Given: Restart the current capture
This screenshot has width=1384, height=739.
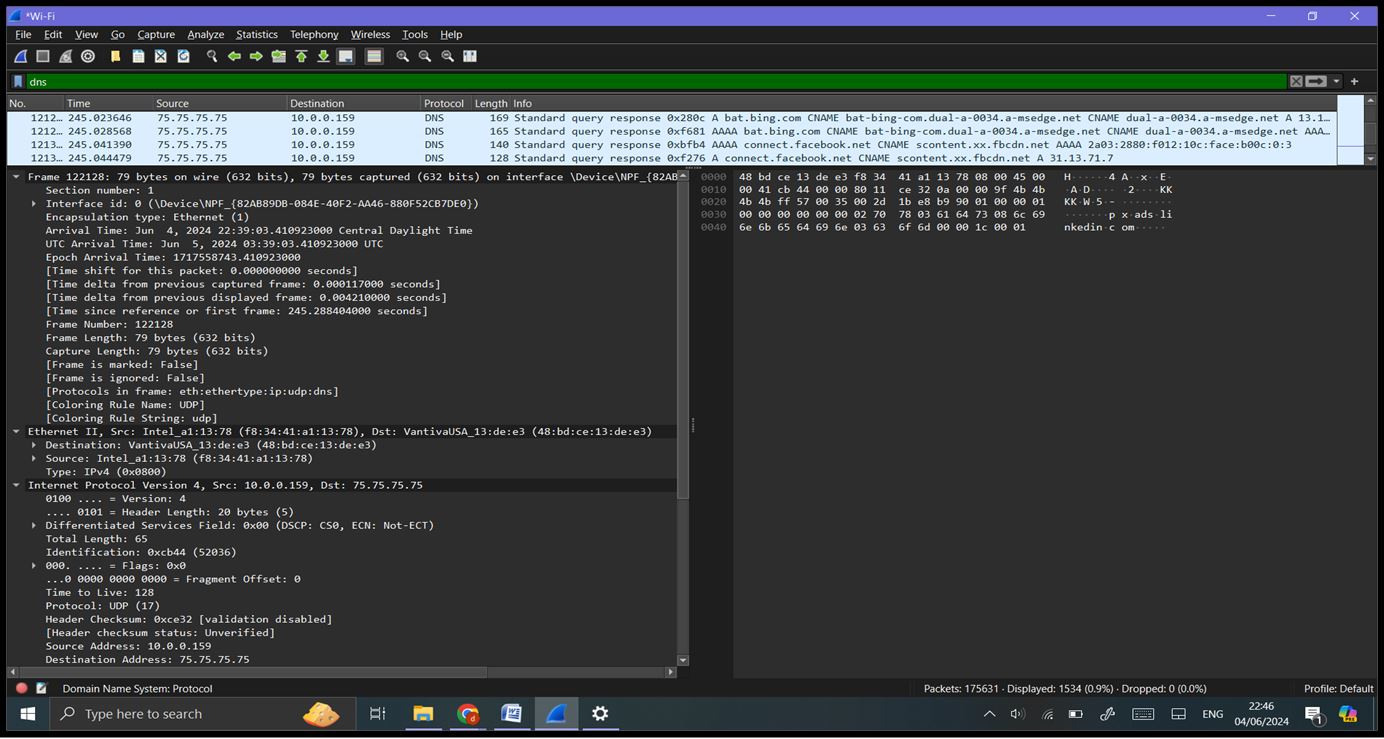Looking at the screenshot, I should [x=64, y=56].
